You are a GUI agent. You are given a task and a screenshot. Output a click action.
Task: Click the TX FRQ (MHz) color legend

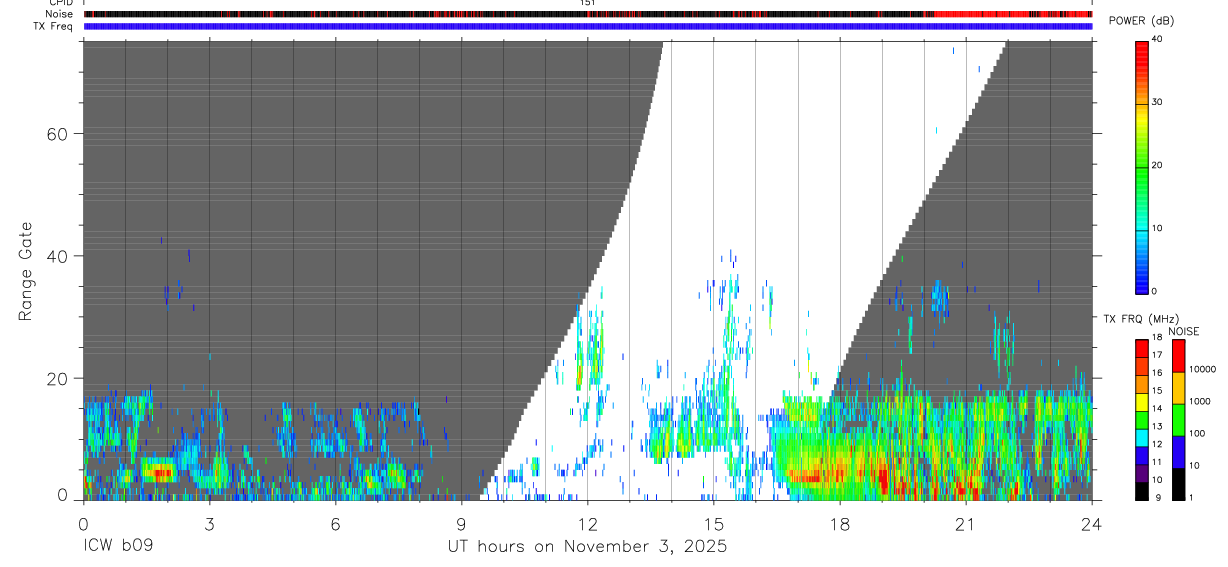click(1141, 419)
